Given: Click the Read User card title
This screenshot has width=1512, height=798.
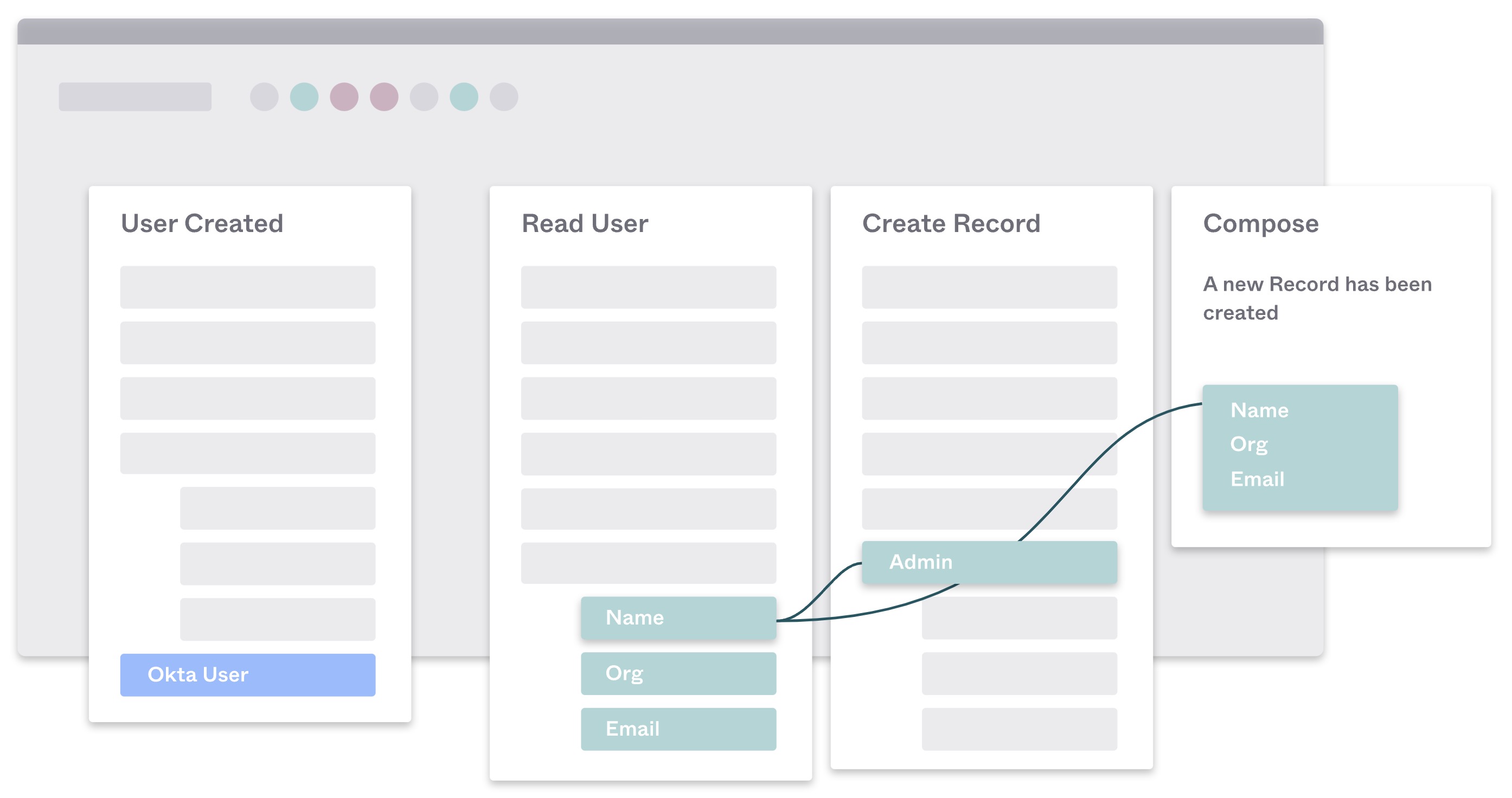Looking at the screenshot, I should pyautogui.click(x=585, y=223).
